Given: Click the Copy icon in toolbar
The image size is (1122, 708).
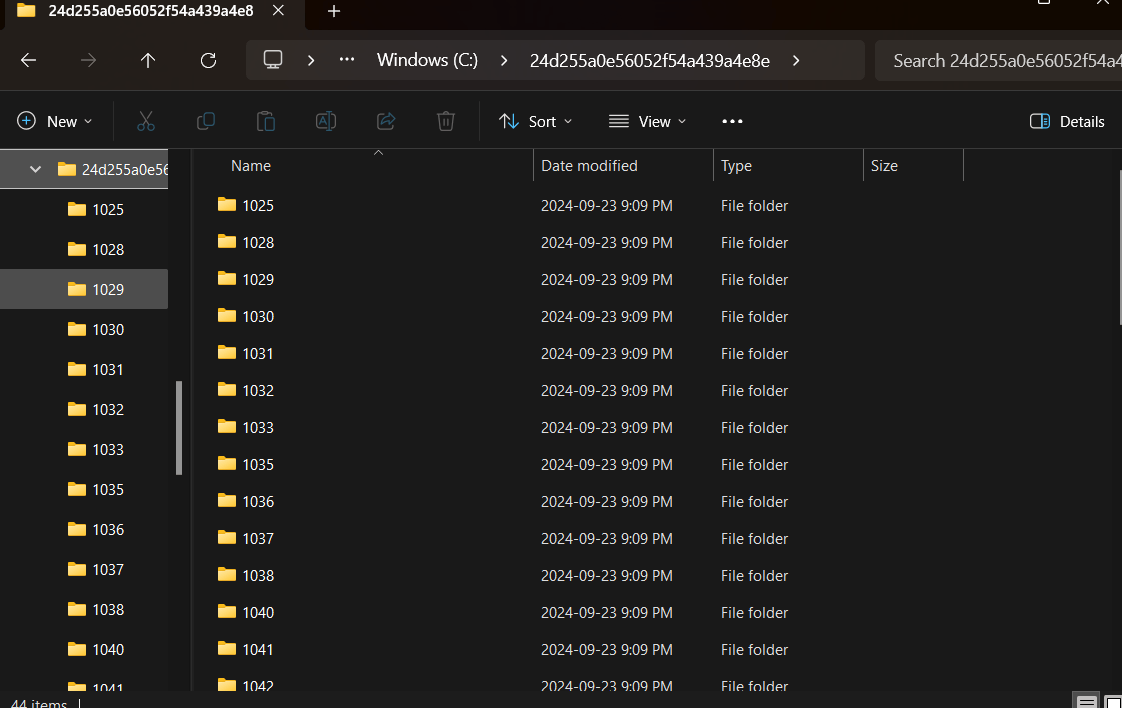Looking at the screenshot, I should pyautogui.click(x=206, y=122).
